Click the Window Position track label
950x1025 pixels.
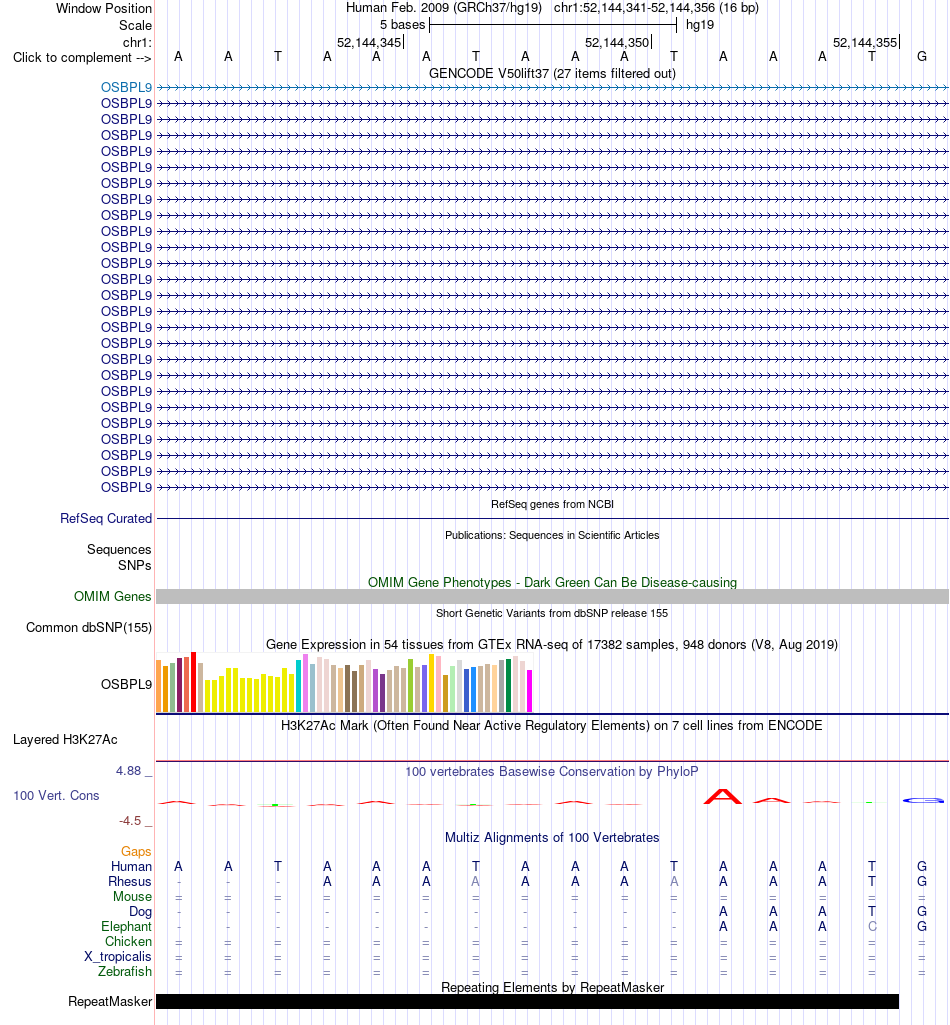coord(103,8)
